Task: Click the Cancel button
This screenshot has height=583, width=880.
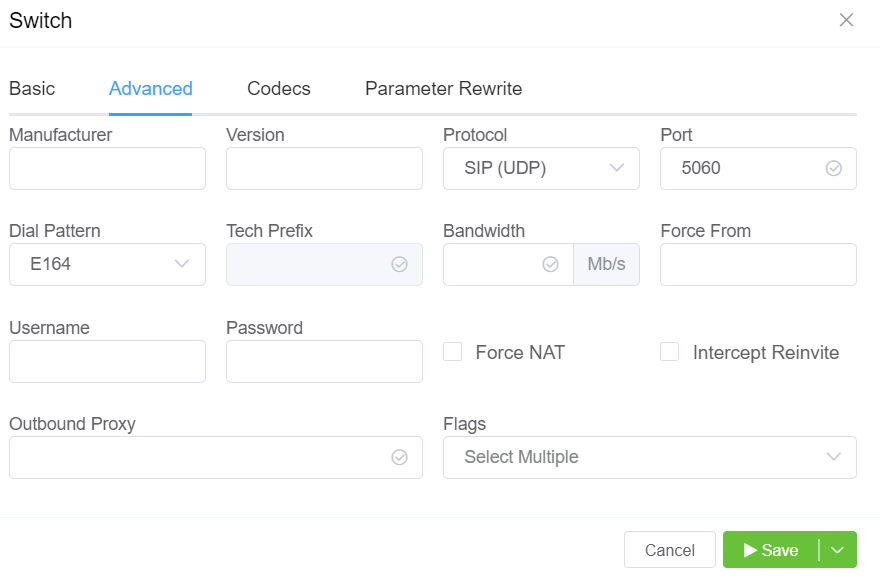Action: 669,550
